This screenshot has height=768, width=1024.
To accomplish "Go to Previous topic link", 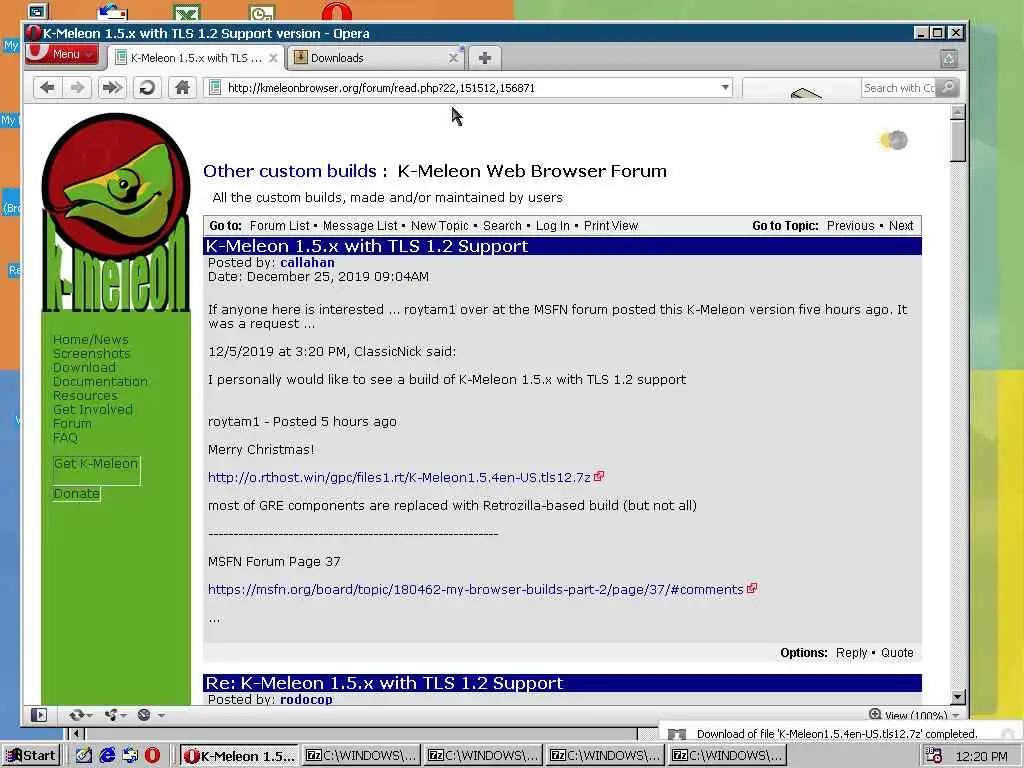I will [x=850, y=225].
